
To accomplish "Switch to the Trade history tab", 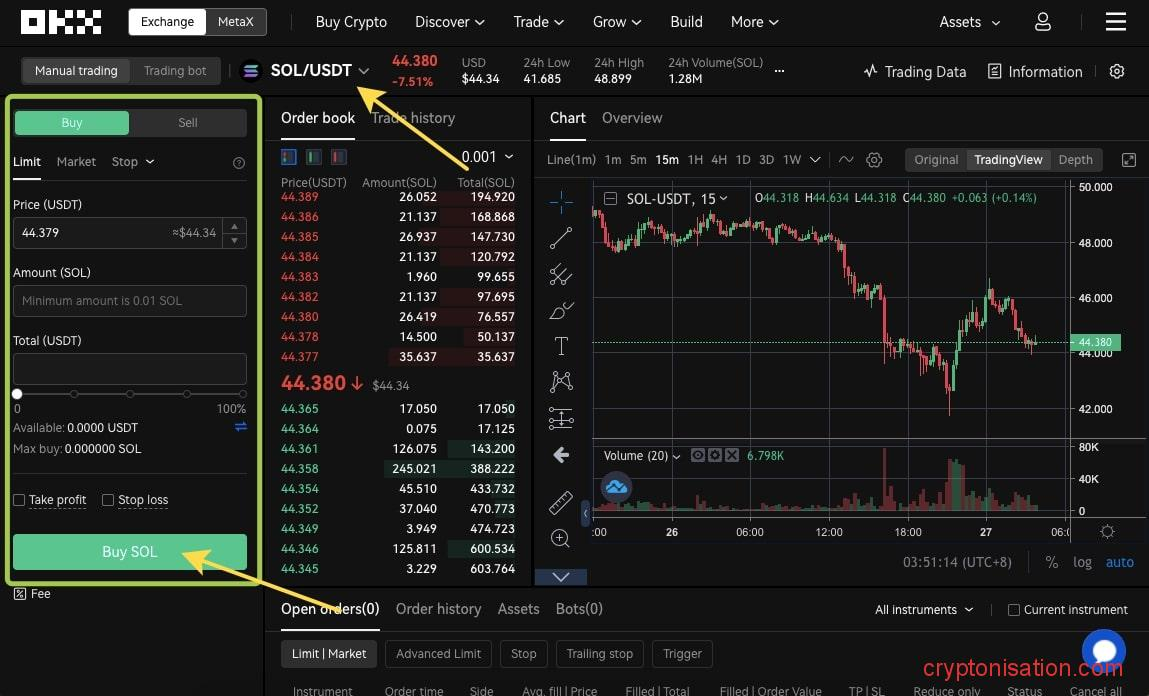I will [413, 118].
